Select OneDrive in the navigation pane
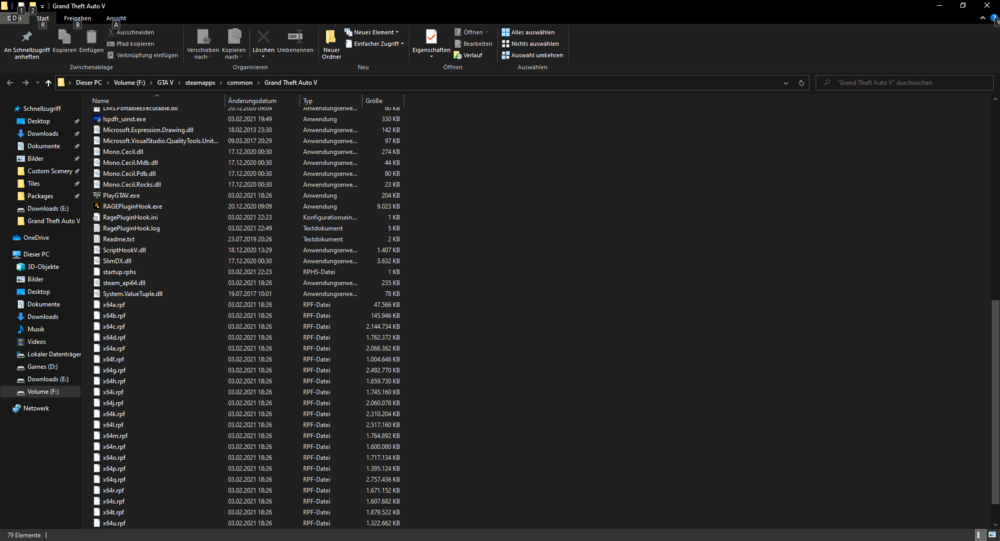The image size is (1000, 541). pyautogui.click(x=36, y=237)
